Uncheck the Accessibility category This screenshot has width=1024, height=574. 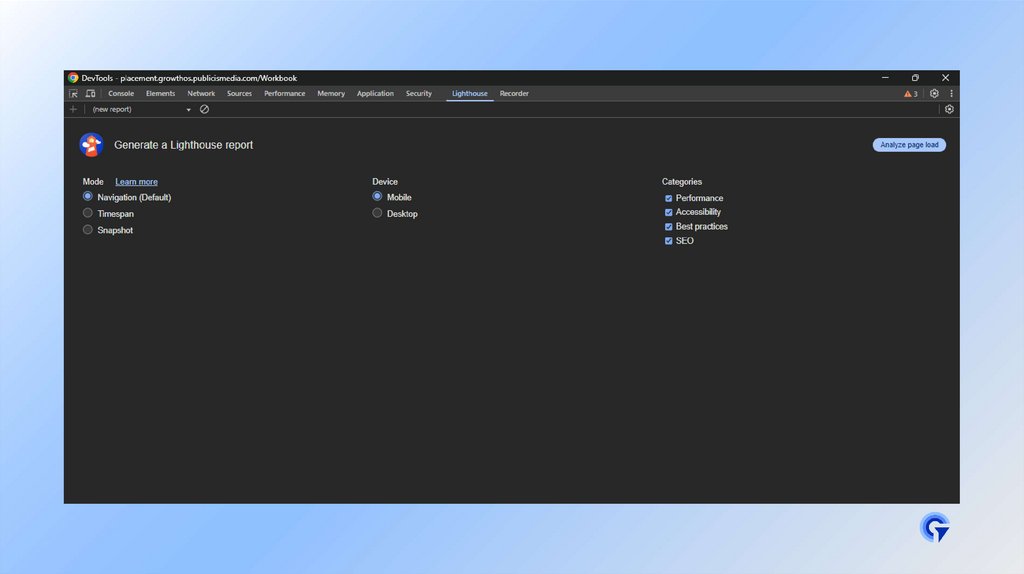[x=668, y=212]
